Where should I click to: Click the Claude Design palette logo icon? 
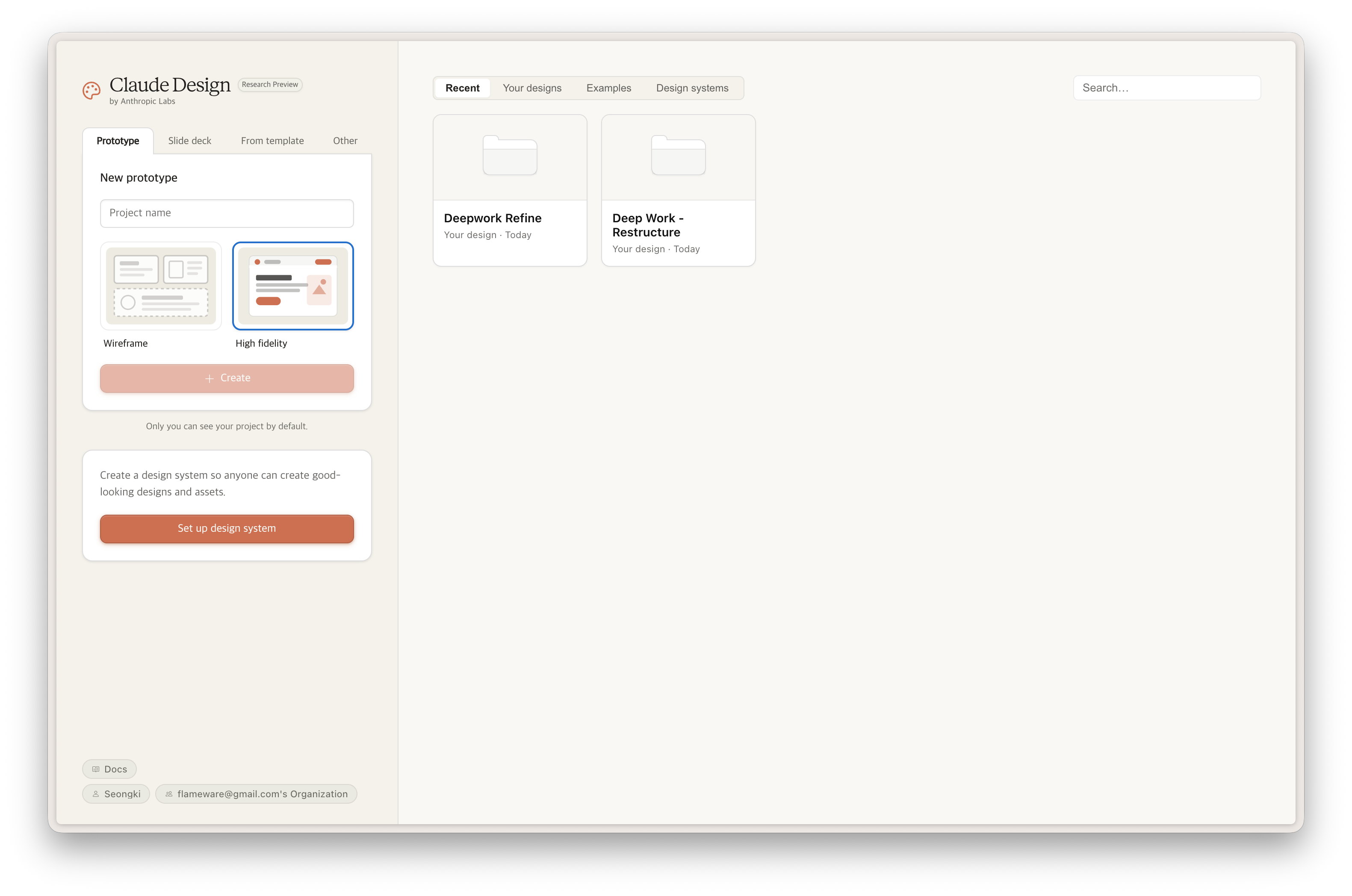click(x=92, y=90)
